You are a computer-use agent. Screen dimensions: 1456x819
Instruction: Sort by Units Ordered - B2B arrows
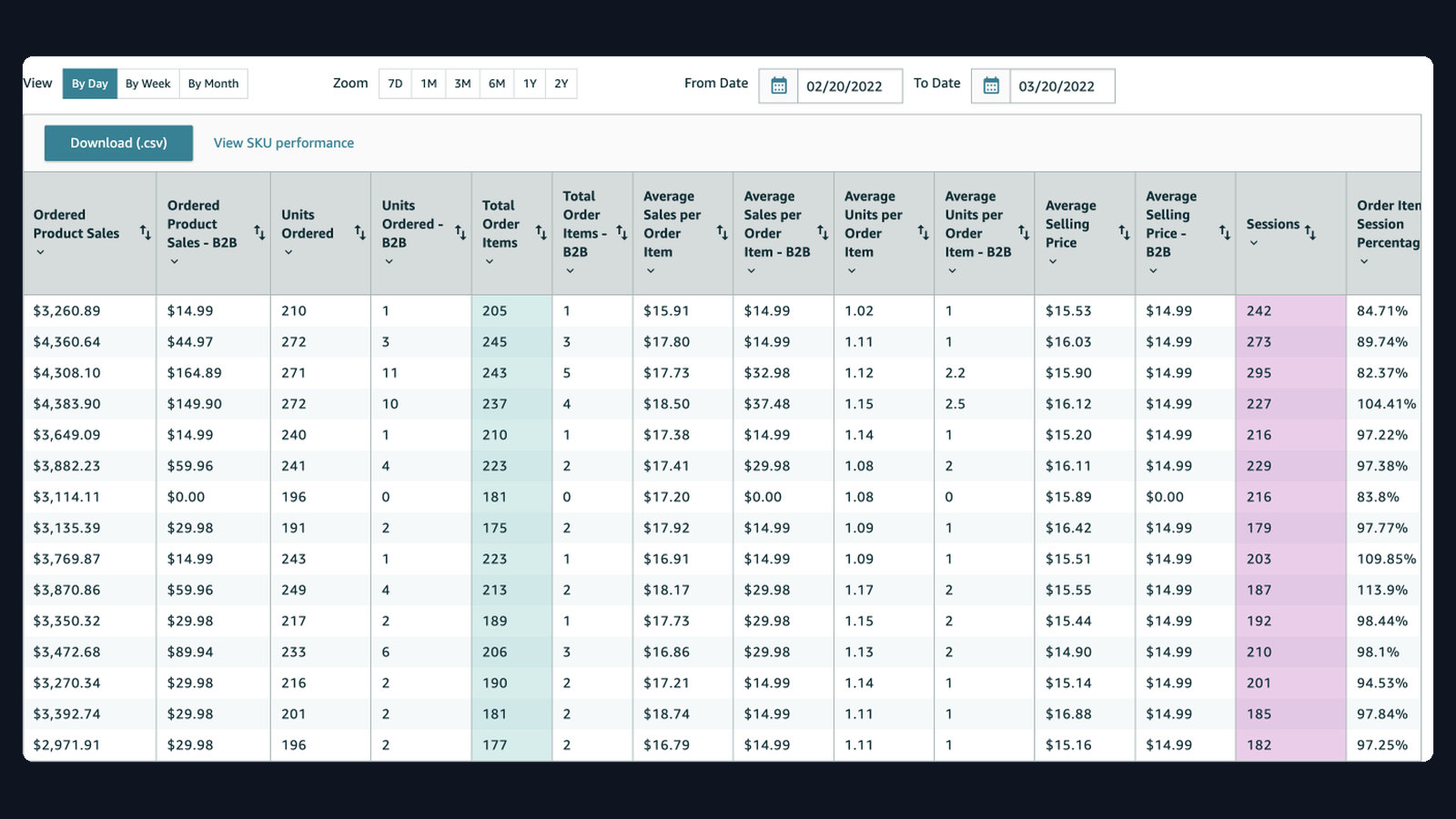pyautogui.click(x=460, y=233)
